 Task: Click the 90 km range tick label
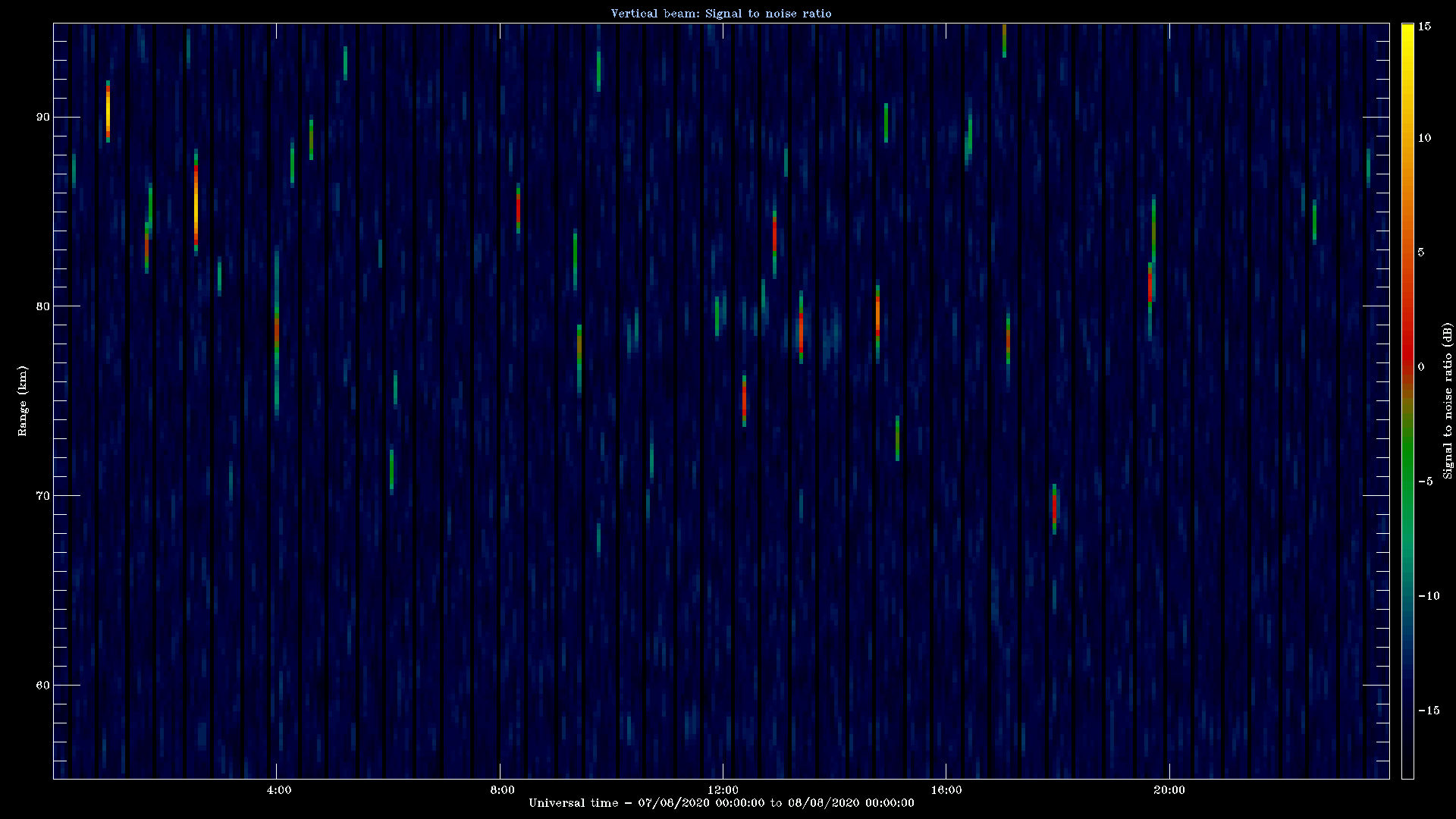pos(42,117)
